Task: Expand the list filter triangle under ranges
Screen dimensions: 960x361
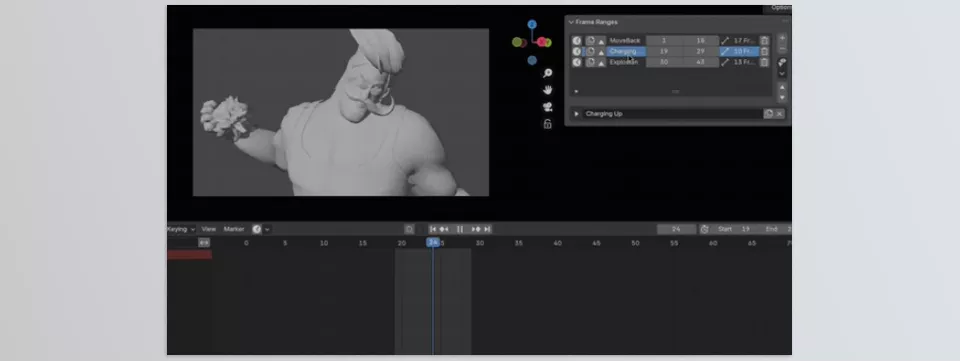Action: [x=576, y=92]
